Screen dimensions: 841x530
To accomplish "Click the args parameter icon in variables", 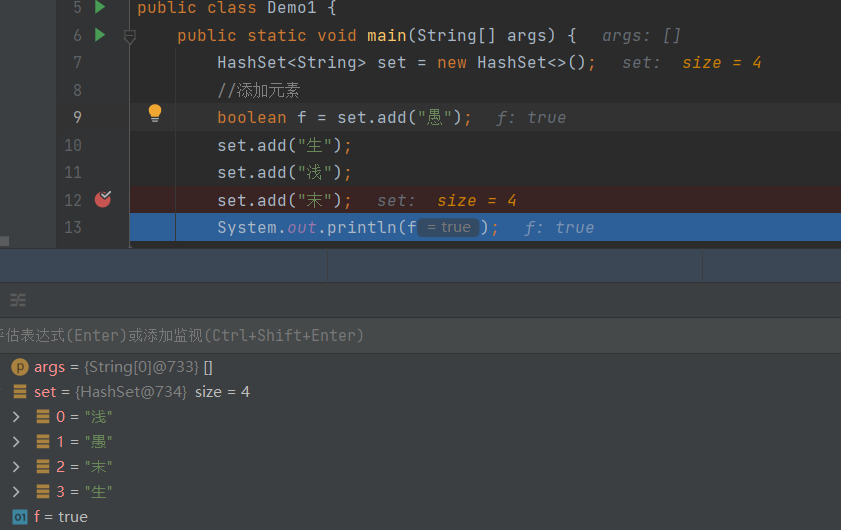I will pos(20,367).
